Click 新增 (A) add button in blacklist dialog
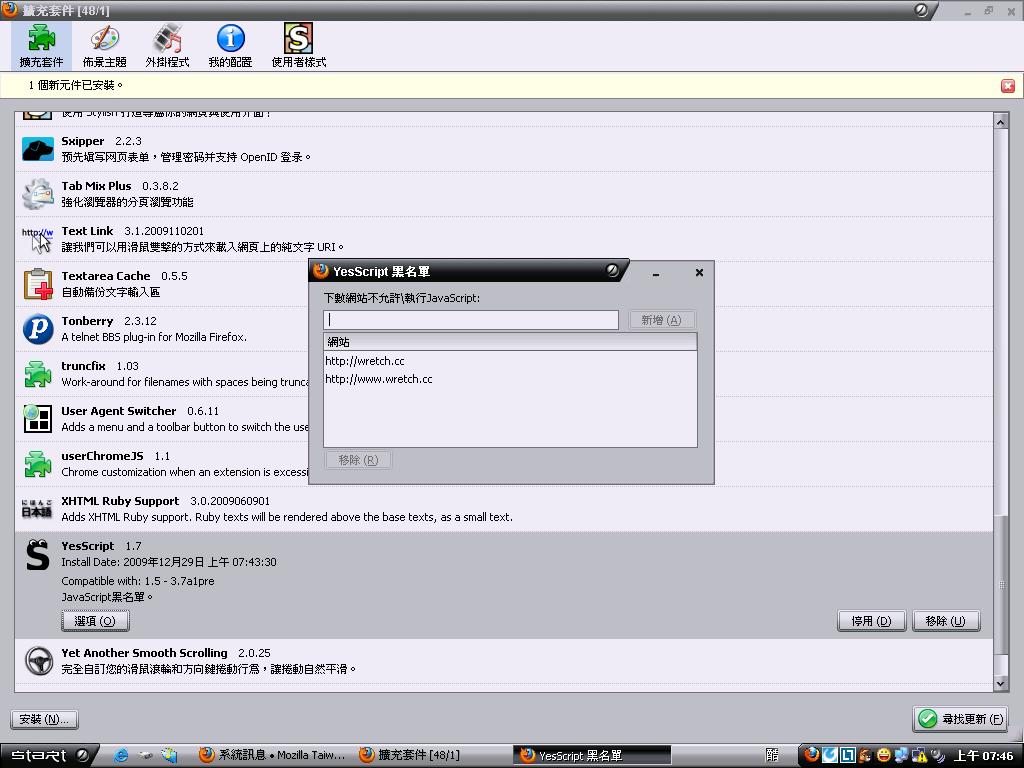 662,320
